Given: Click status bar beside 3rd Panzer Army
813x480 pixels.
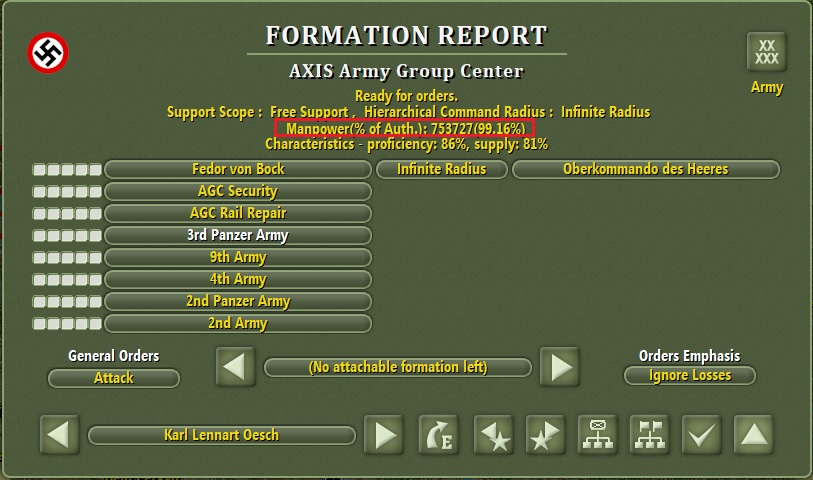Looking at the screenshot, I should click(67, 236).
